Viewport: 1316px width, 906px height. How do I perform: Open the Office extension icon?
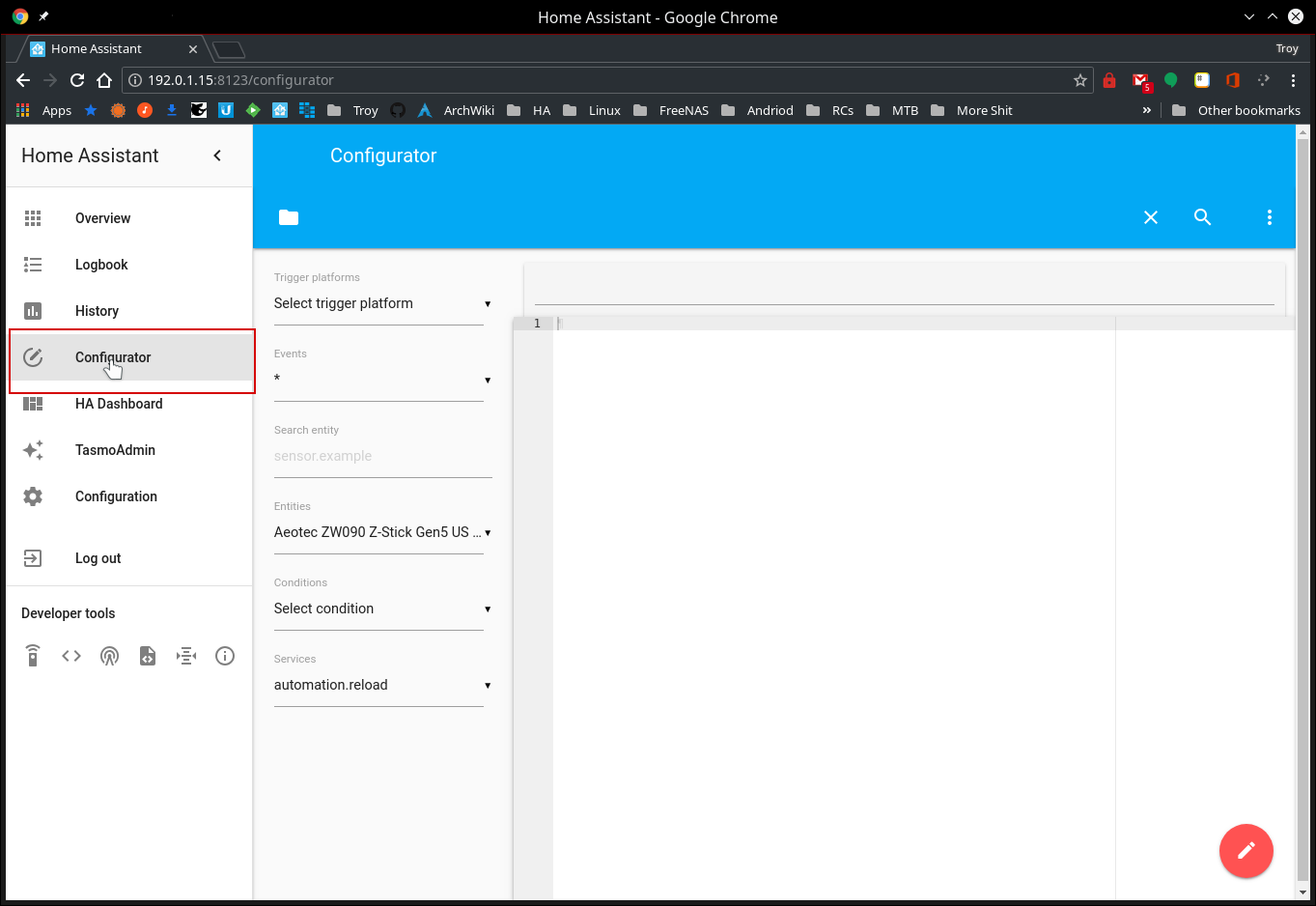1233,80
